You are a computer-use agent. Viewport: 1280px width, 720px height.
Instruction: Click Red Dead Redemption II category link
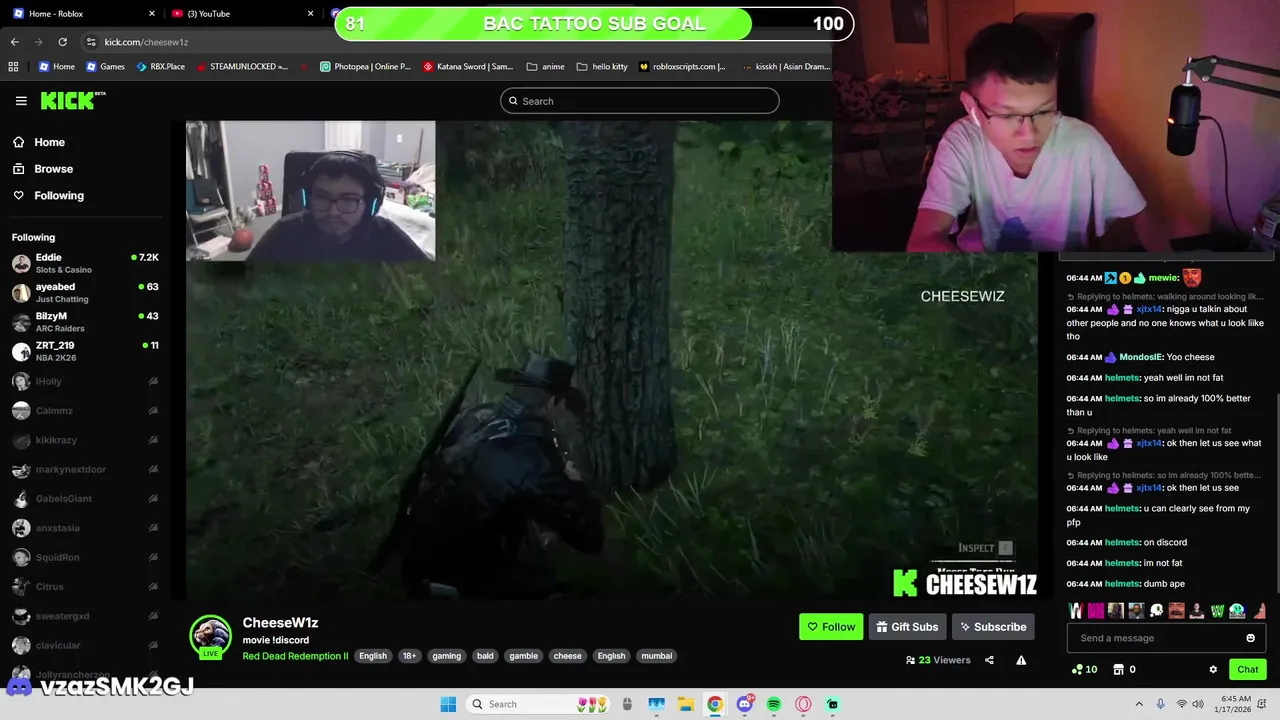pos(295,656)
